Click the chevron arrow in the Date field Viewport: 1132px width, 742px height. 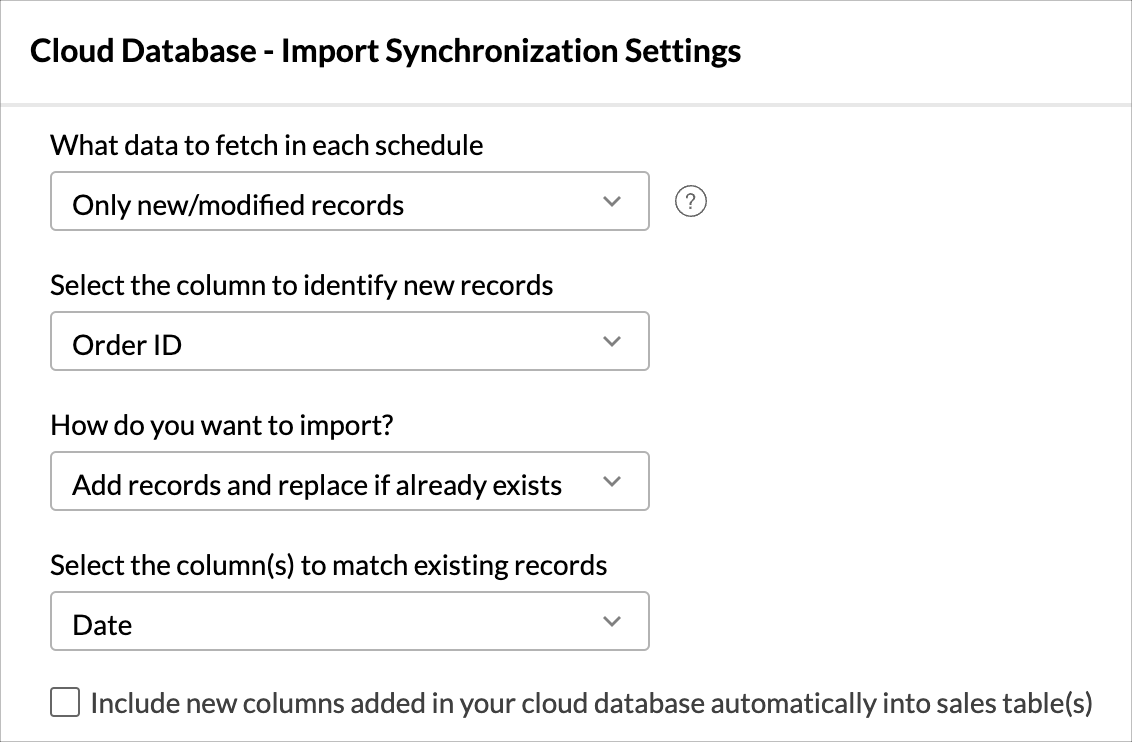[612, 622]
